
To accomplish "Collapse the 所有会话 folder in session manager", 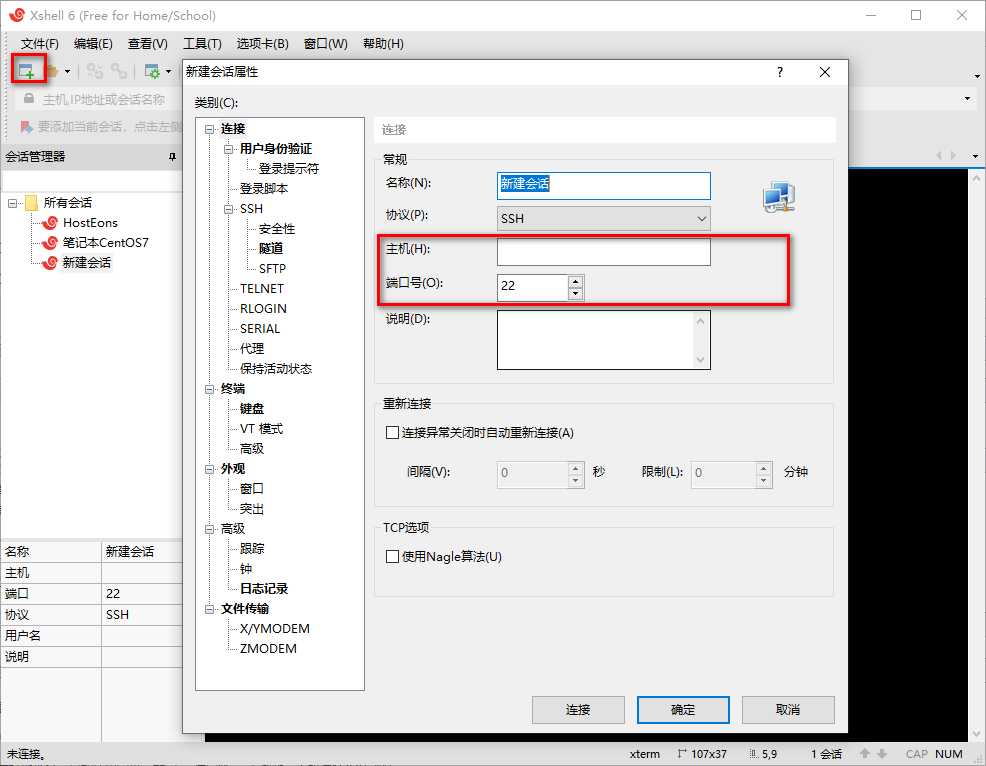I will [x=12, y=203].
